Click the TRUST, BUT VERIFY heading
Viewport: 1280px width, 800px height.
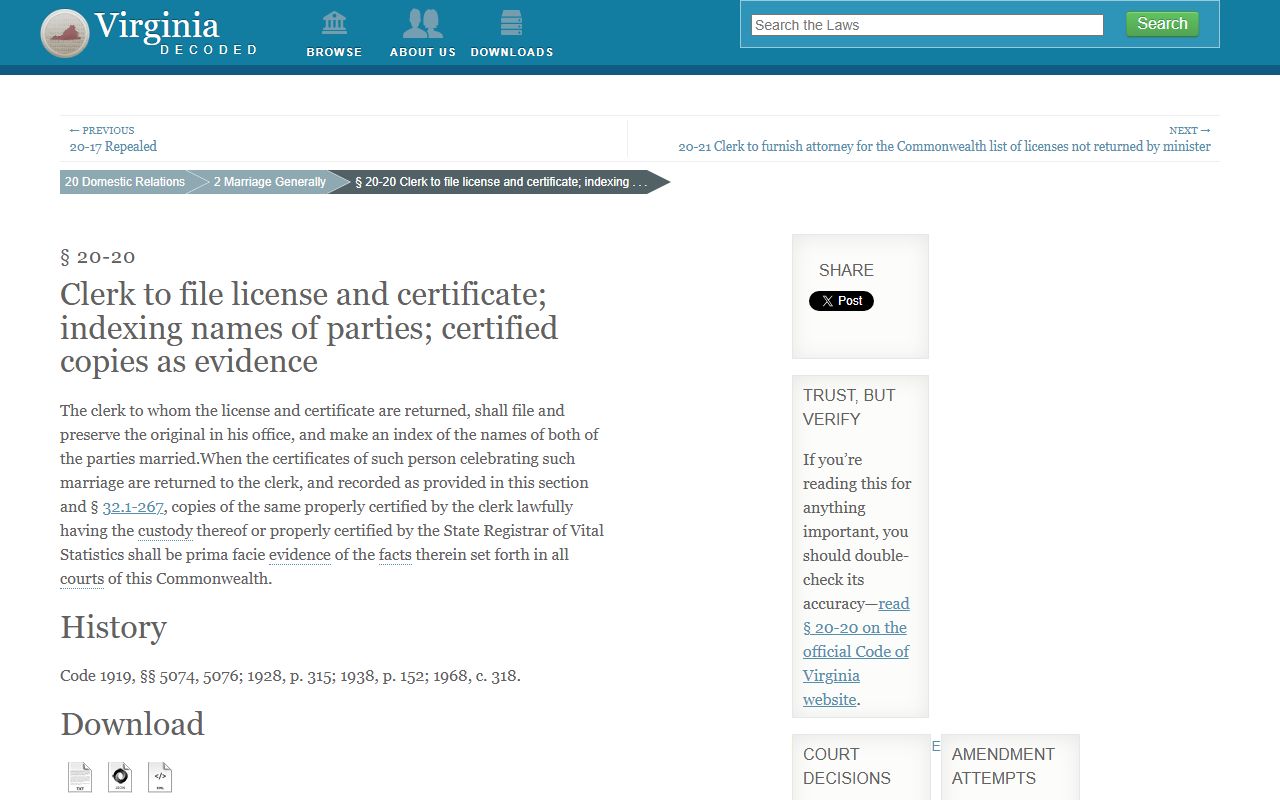[x=849, y=407]
